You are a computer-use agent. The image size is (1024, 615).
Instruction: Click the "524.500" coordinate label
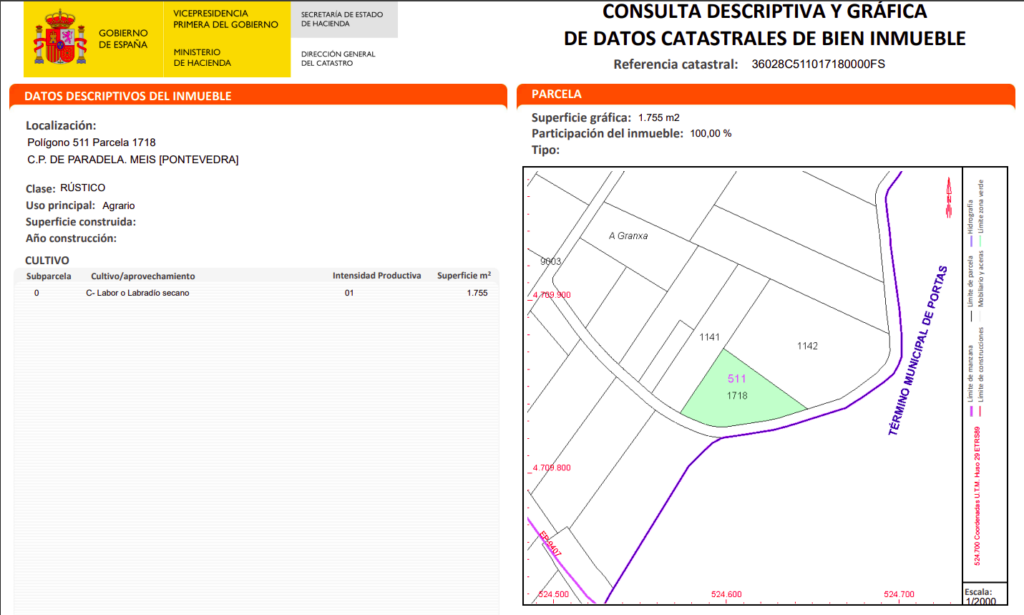(x=553, y=594)
